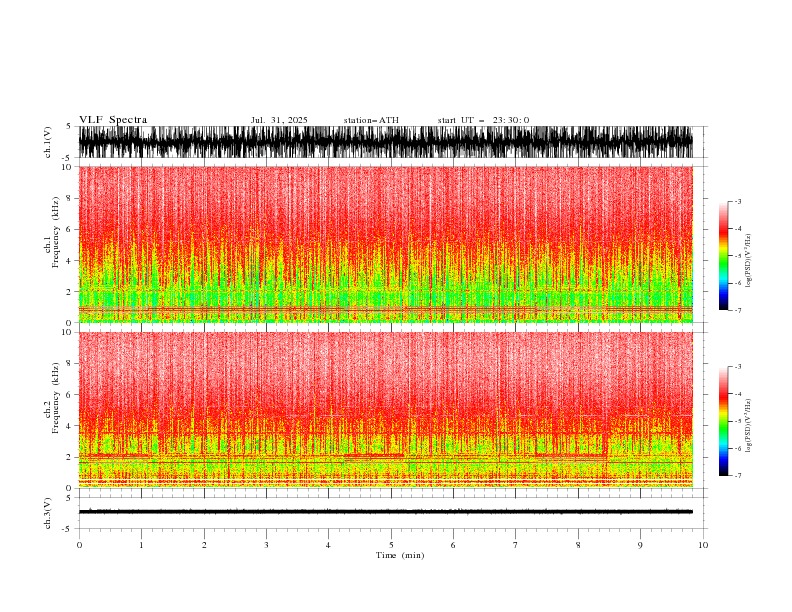The height and width of the screenshot is (612, 792).
Task: Click the "4" kHz tick on ch.2 frequency axis
Action: point(70,426)
